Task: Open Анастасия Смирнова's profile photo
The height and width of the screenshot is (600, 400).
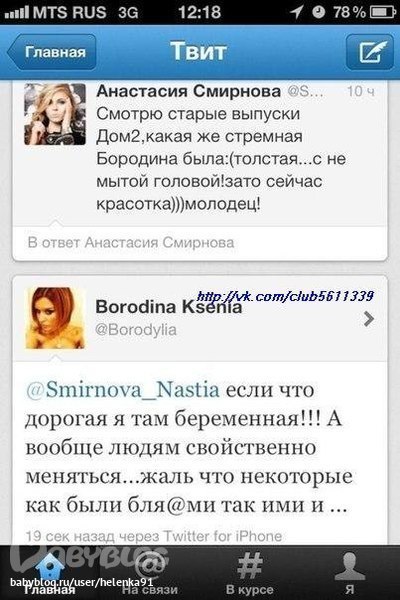Action: click(x=55, y=114)
